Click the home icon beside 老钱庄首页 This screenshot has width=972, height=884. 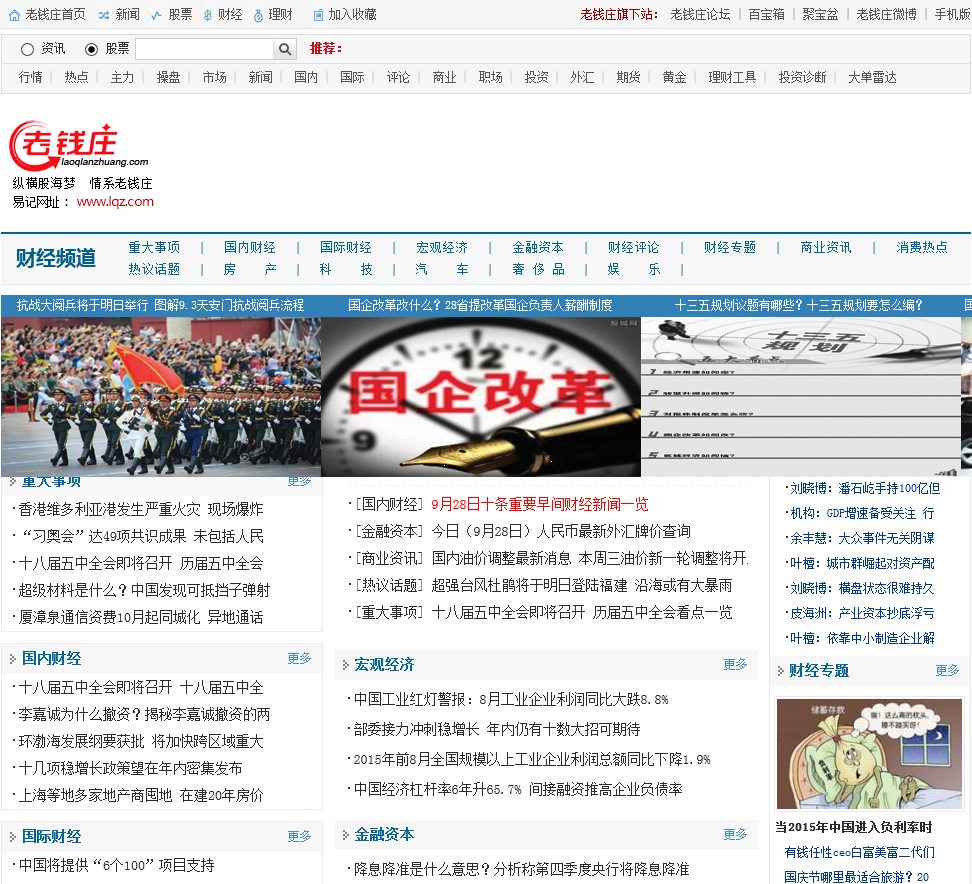tap(14, 15)
